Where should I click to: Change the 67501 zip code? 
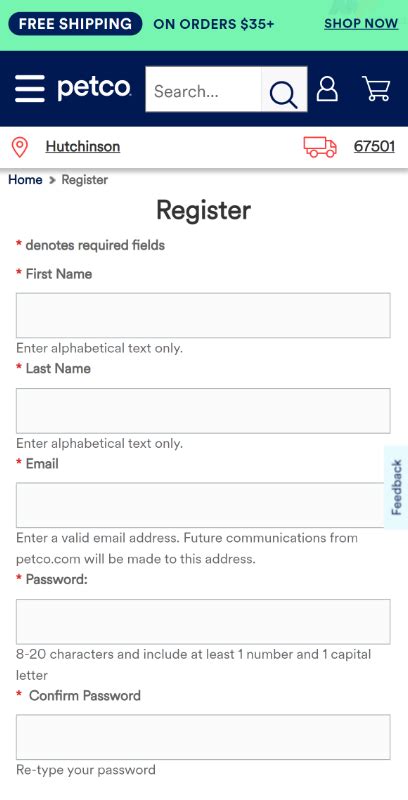374,146
